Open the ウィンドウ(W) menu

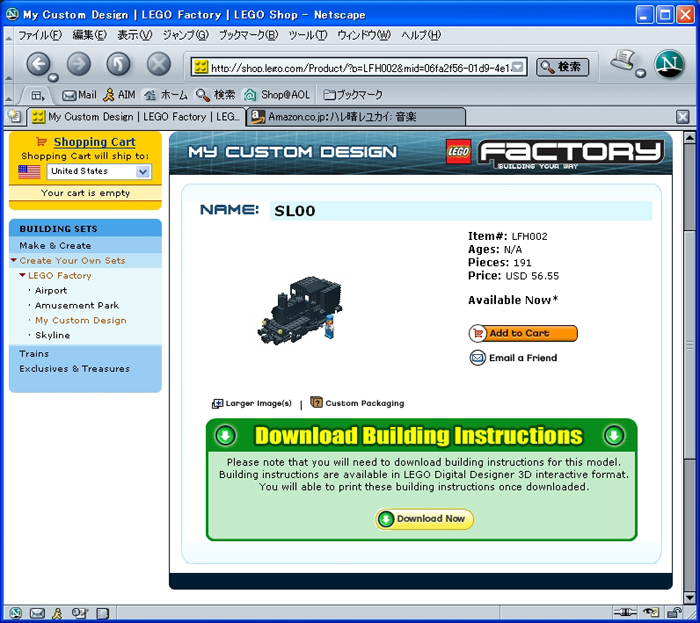(x=364, y=35)
